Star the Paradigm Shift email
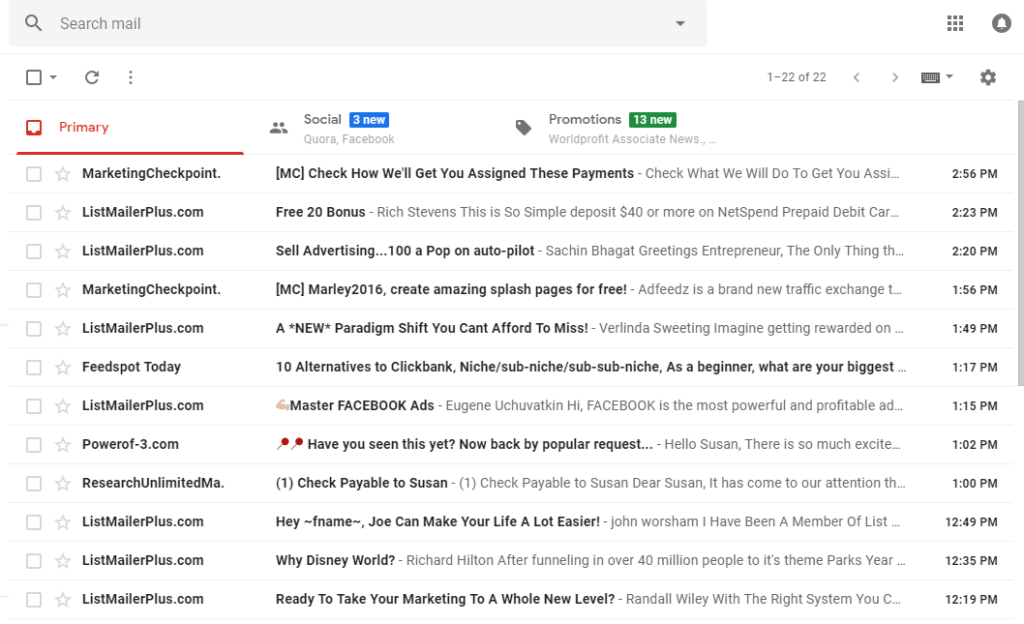The image size is (1024, 624). 63,328
